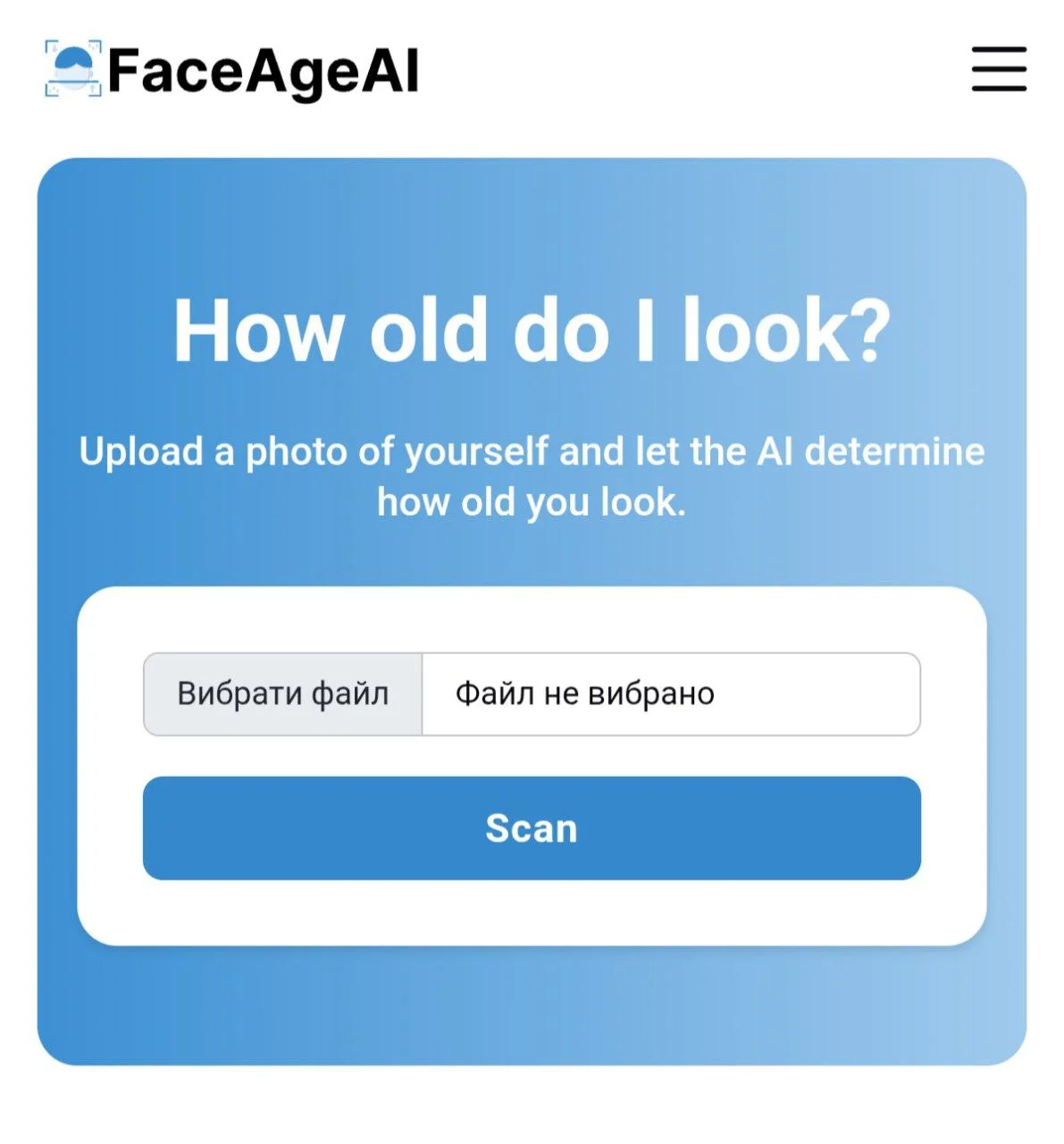The image size is (1064, 1144).
Task: Click the FaceAgeAI brand name text
Action: (263, 71)
